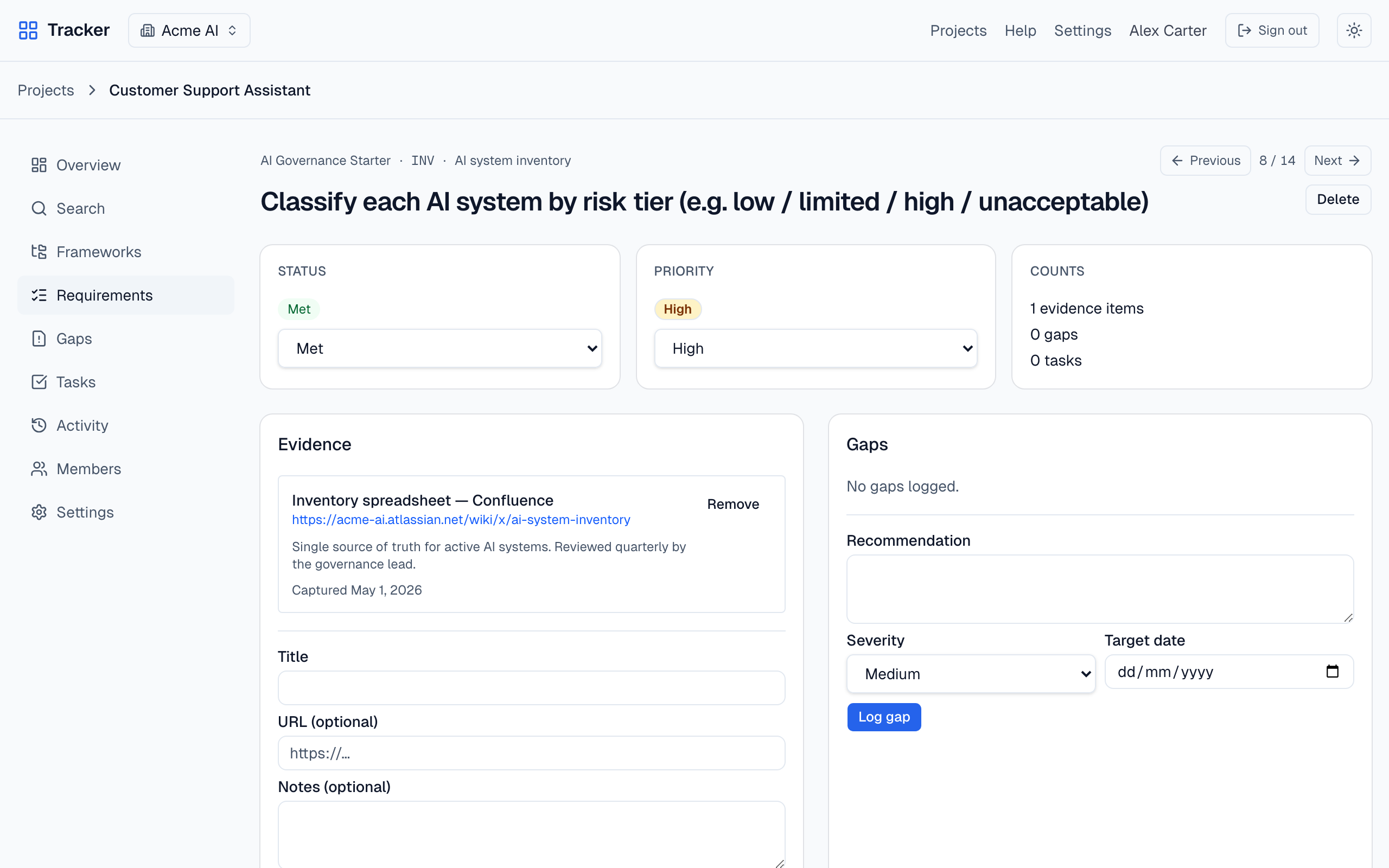Screen dimensions: 1389x868
Task: Open Frameworks via its sidebar icon
Action: pyautogui.click(x=39, y=252)
